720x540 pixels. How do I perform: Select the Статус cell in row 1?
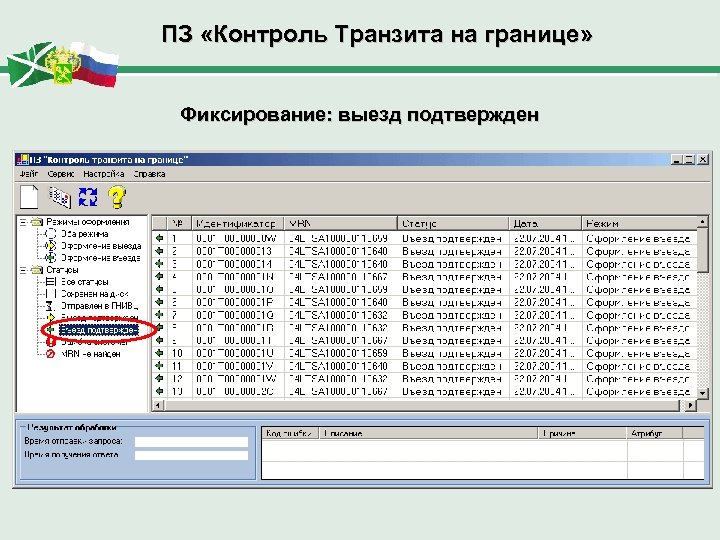tap(453, 238)
